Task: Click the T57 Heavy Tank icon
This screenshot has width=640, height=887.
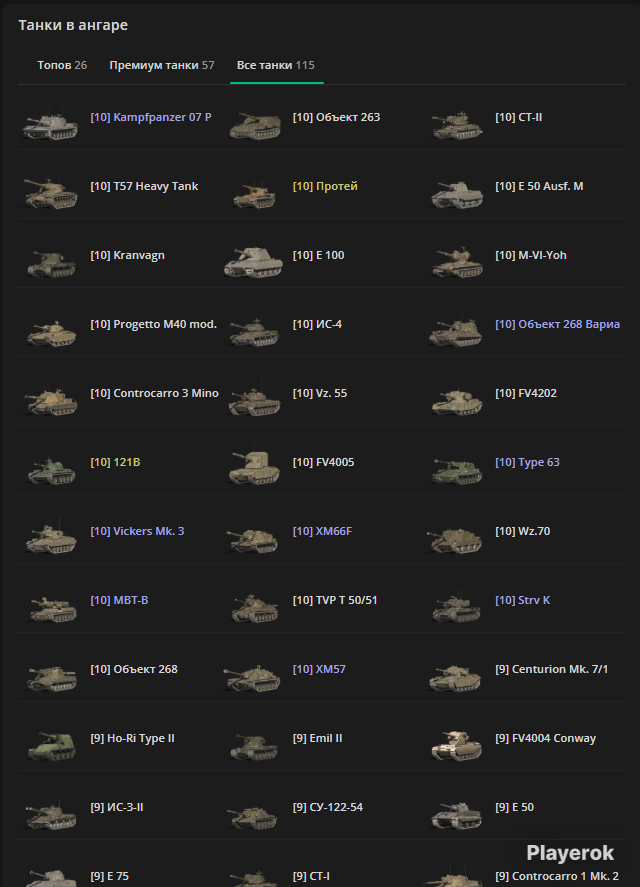Action: (x=50, y=194)
